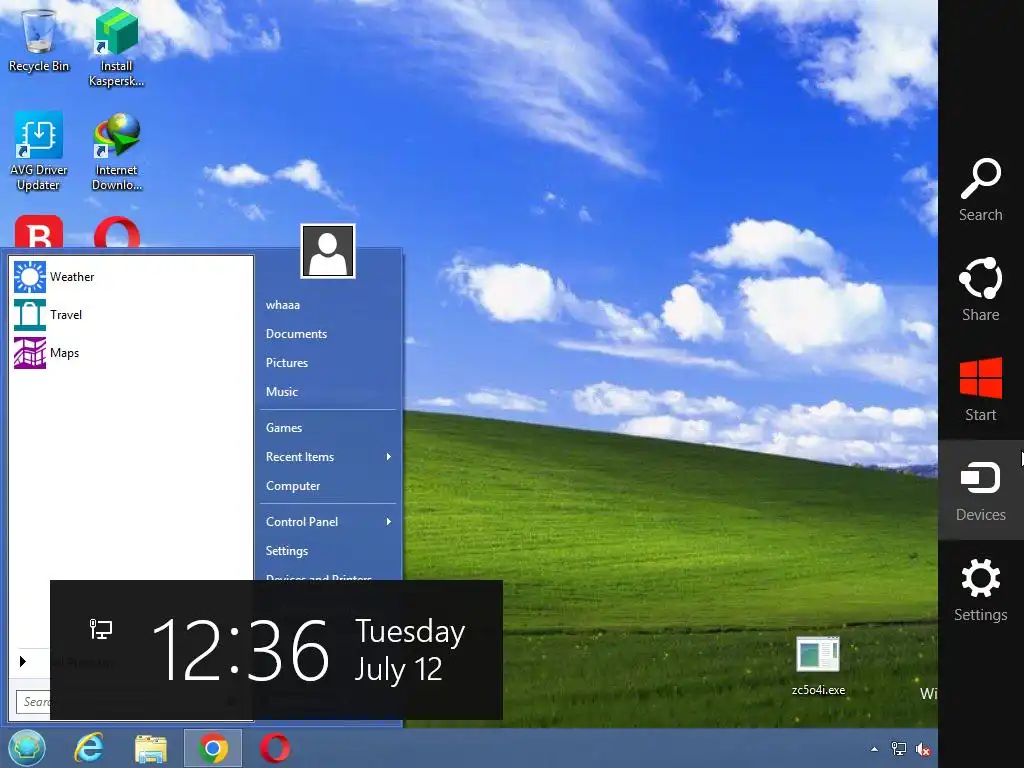
Task: Click the red Start charm logo
Action: pyautogui.click(x=980, y=377)
